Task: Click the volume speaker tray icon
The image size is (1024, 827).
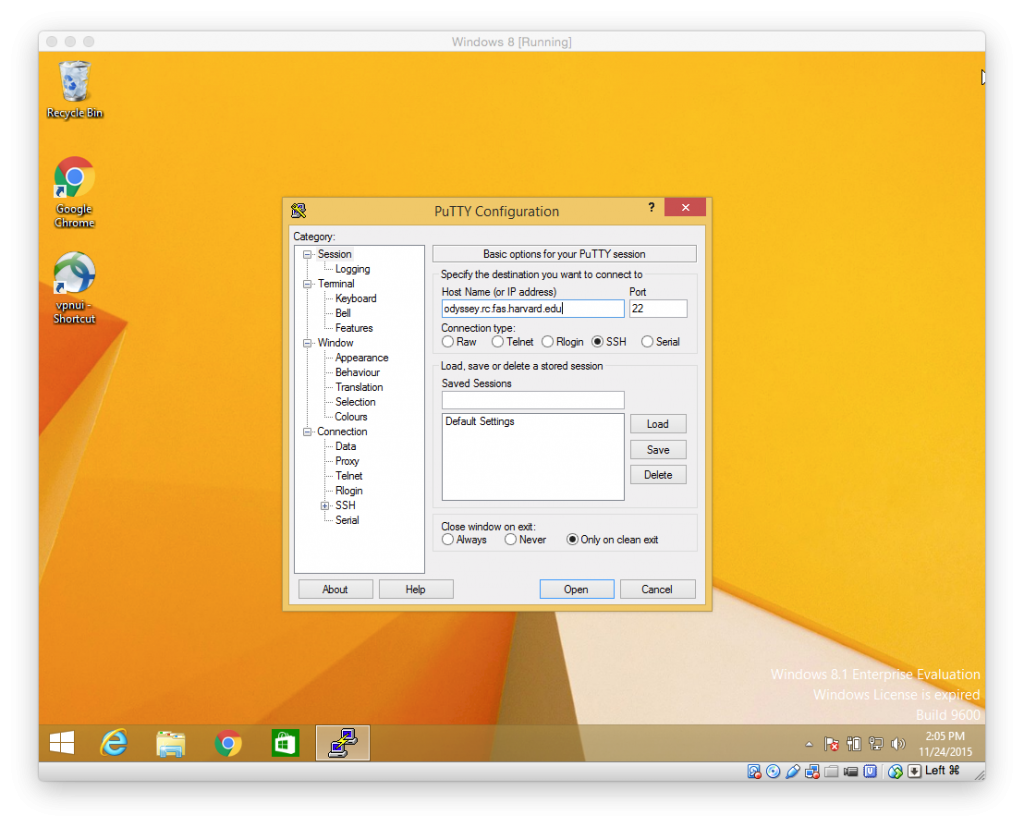Action: 899,744
